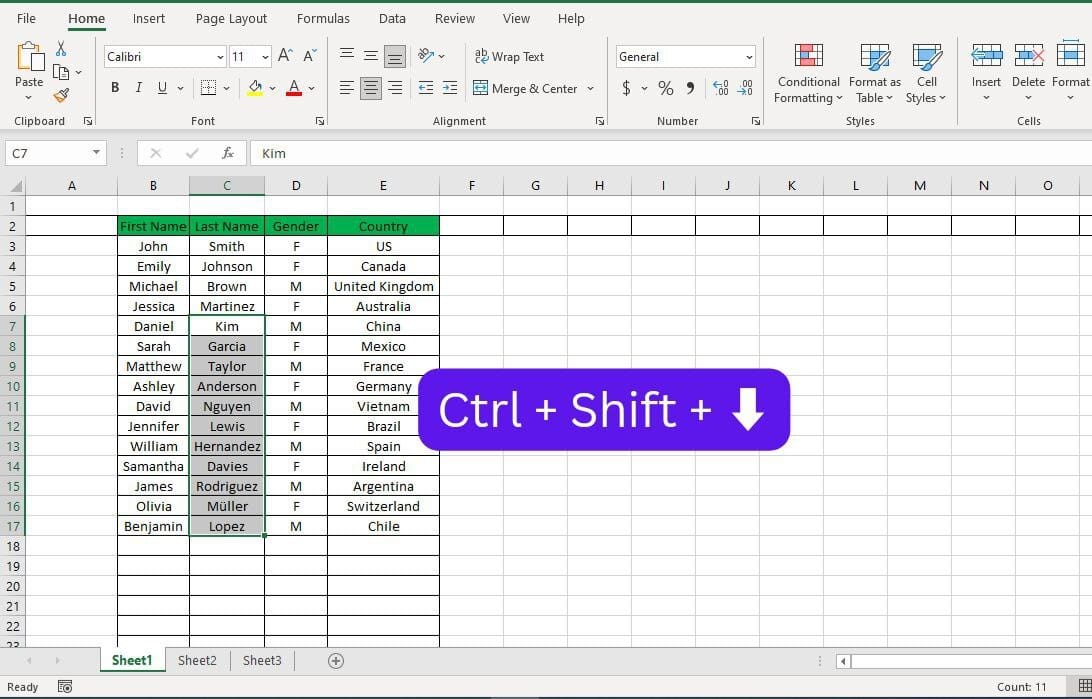Switch to the Formulas tab
The width and height of the screenshot is (1092, 699).
[323, 19]
